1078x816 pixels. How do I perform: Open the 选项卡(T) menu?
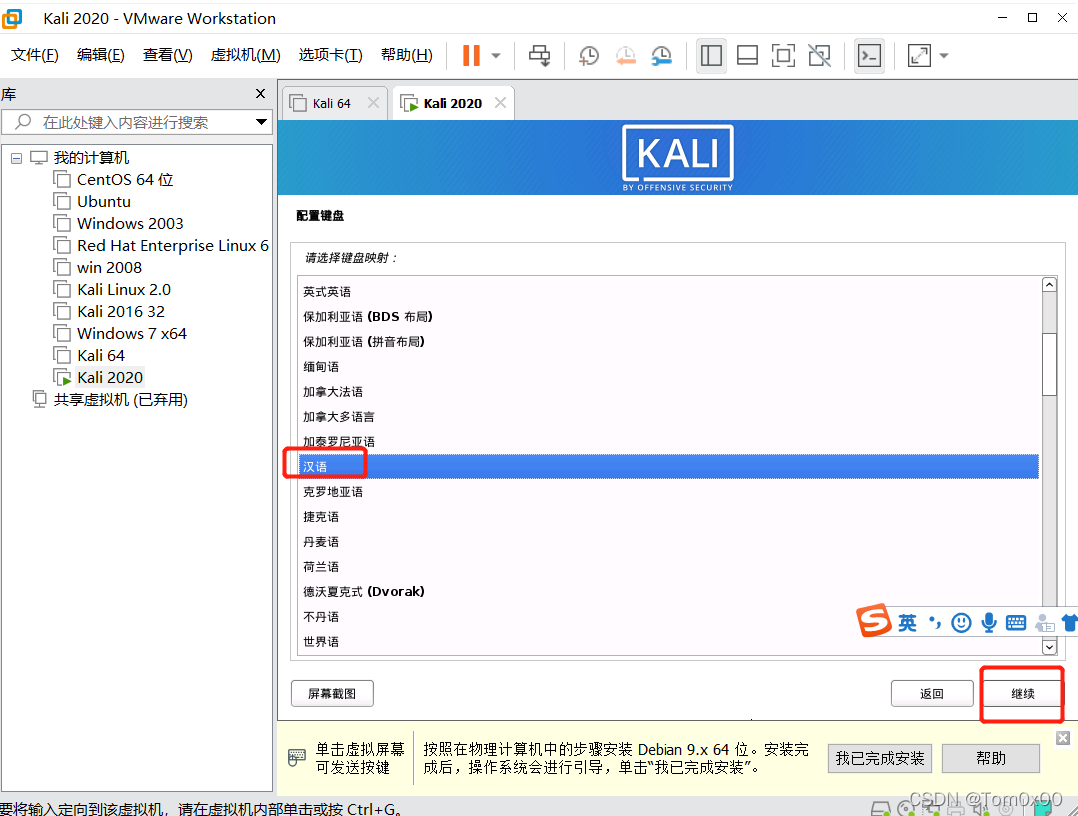(330, 55)
